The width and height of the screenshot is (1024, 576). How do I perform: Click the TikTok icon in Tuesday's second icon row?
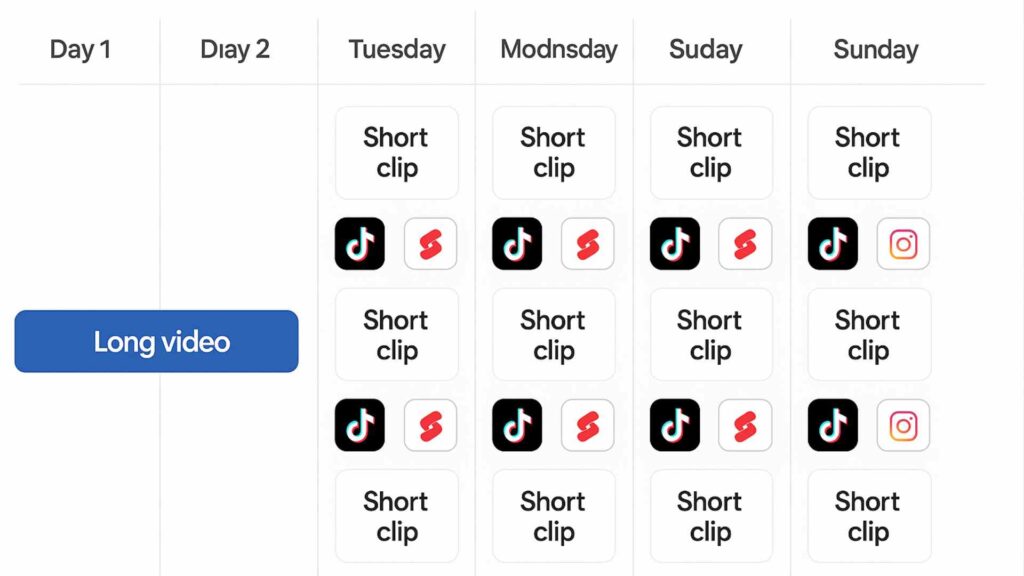coord(360,425)
